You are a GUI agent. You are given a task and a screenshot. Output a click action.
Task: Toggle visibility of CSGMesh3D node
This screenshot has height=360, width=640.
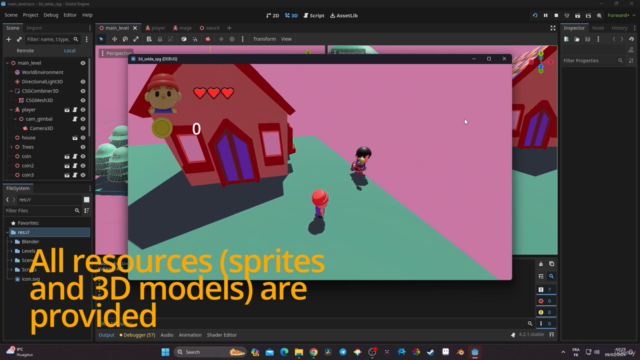pos(83,100)
